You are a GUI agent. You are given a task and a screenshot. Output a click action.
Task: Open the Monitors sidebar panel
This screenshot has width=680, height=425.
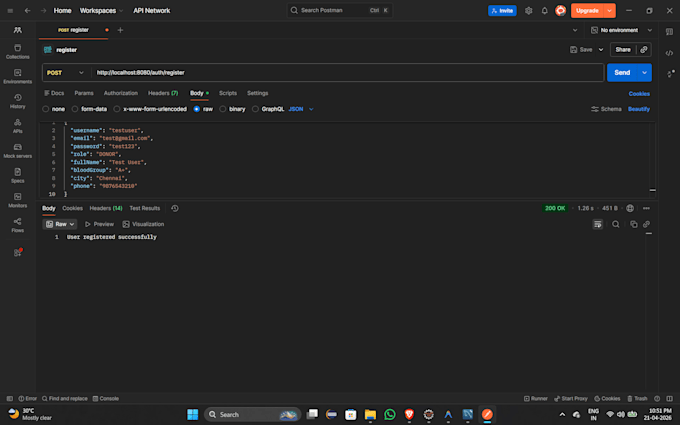17,200
